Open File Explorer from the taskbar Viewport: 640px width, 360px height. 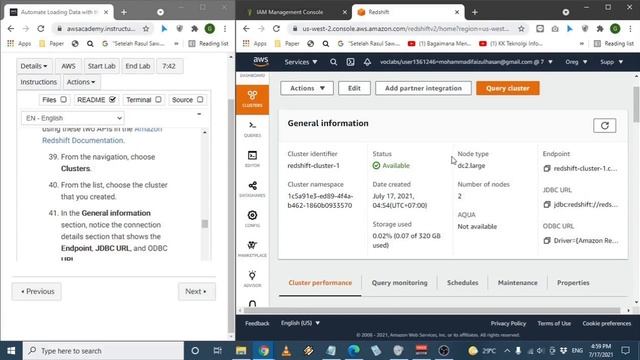[241, 351]
